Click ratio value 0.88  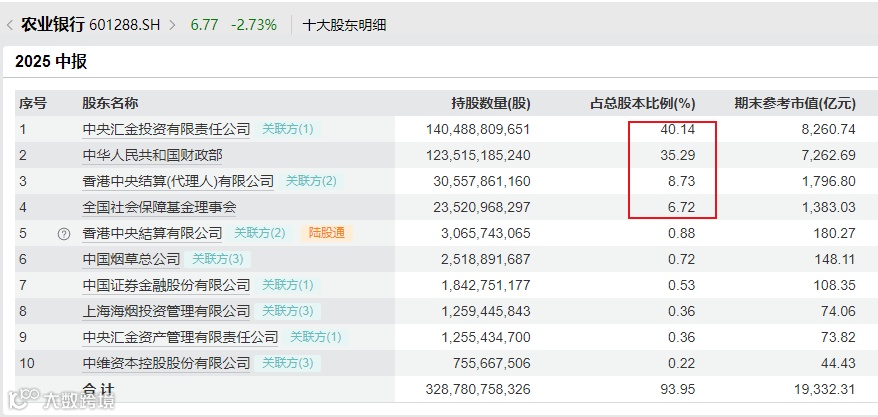[x=681, y=233]
